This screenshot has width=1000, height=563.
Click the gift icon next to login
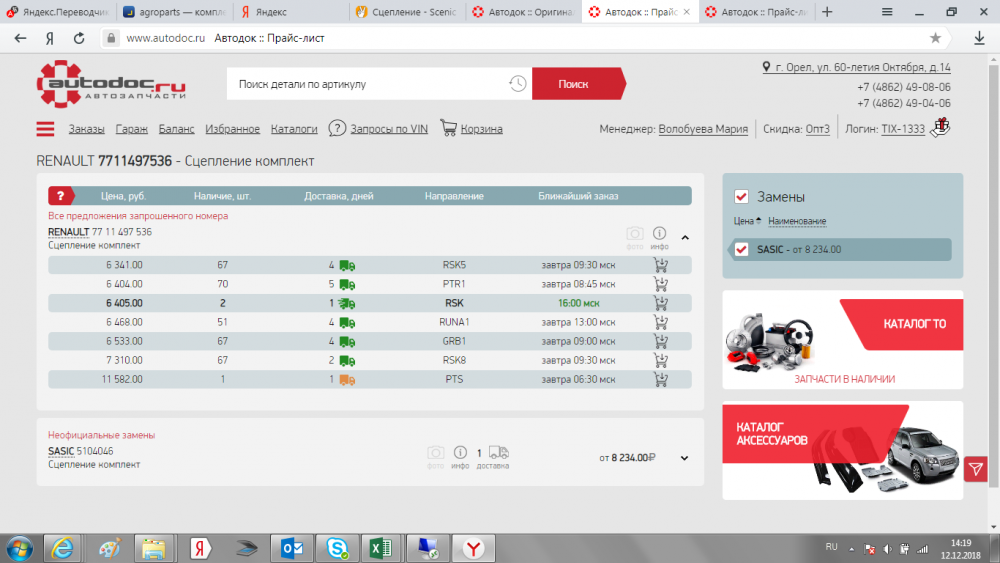pyautogui.click(x=940, y=127)
